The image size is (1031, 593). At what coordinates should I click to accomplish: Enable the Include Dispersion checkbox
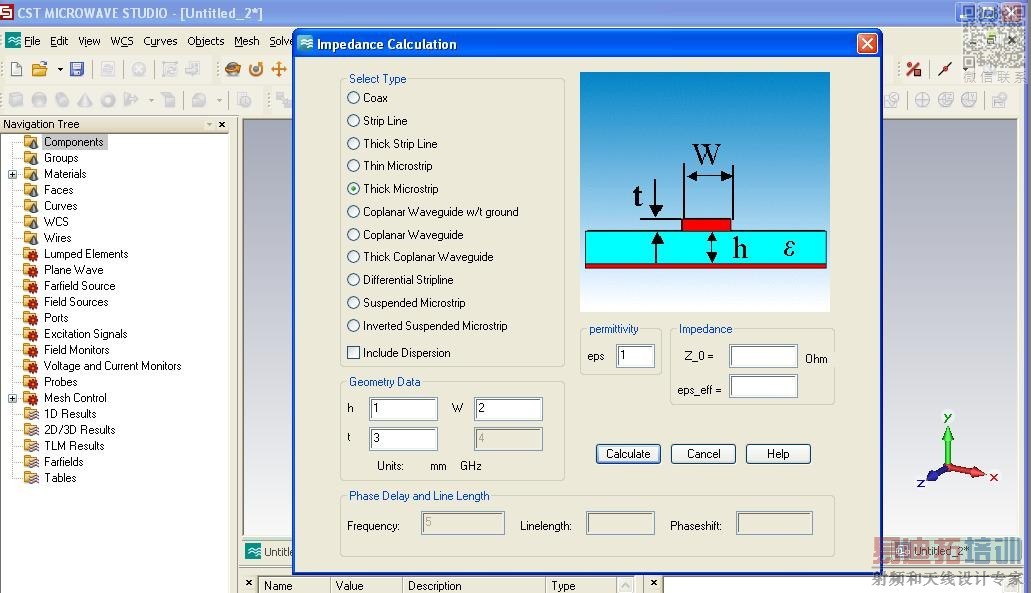[353, 352]
